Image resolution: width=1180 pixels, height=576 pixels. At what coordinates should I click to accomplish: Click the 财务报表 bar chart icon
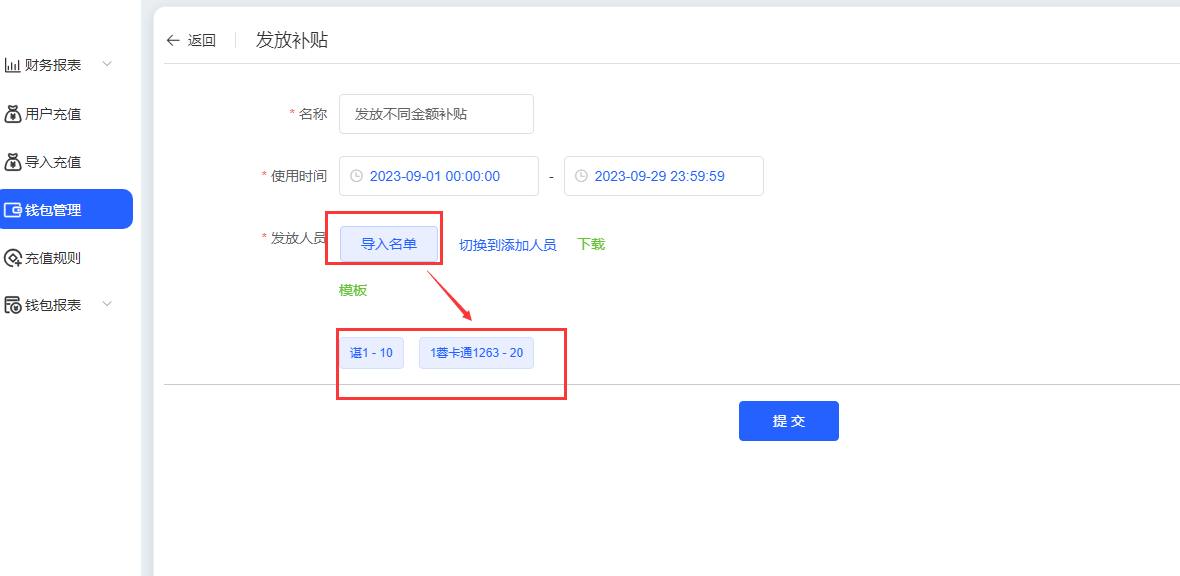point(13,66)
